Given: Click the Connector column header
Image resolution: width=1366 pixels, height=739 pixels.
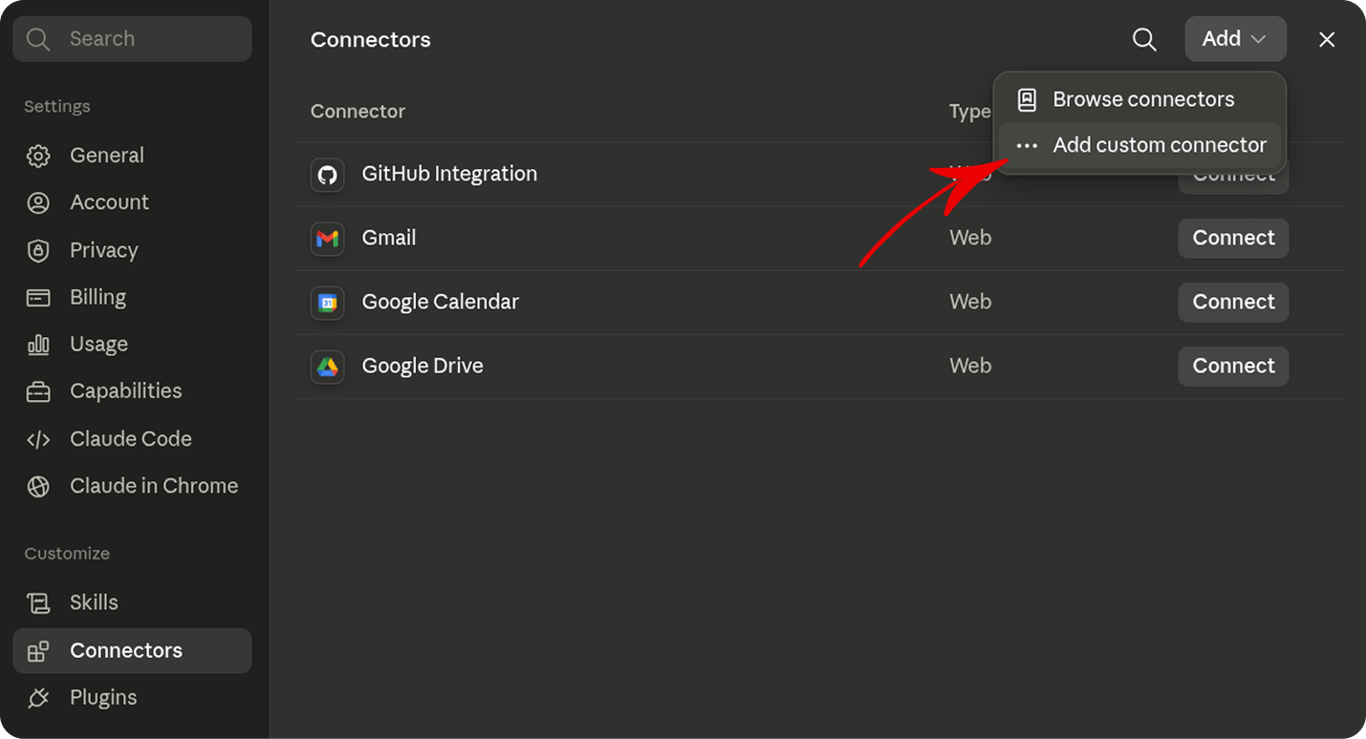Looking at the screenshot, I should [x=358, y=111].
